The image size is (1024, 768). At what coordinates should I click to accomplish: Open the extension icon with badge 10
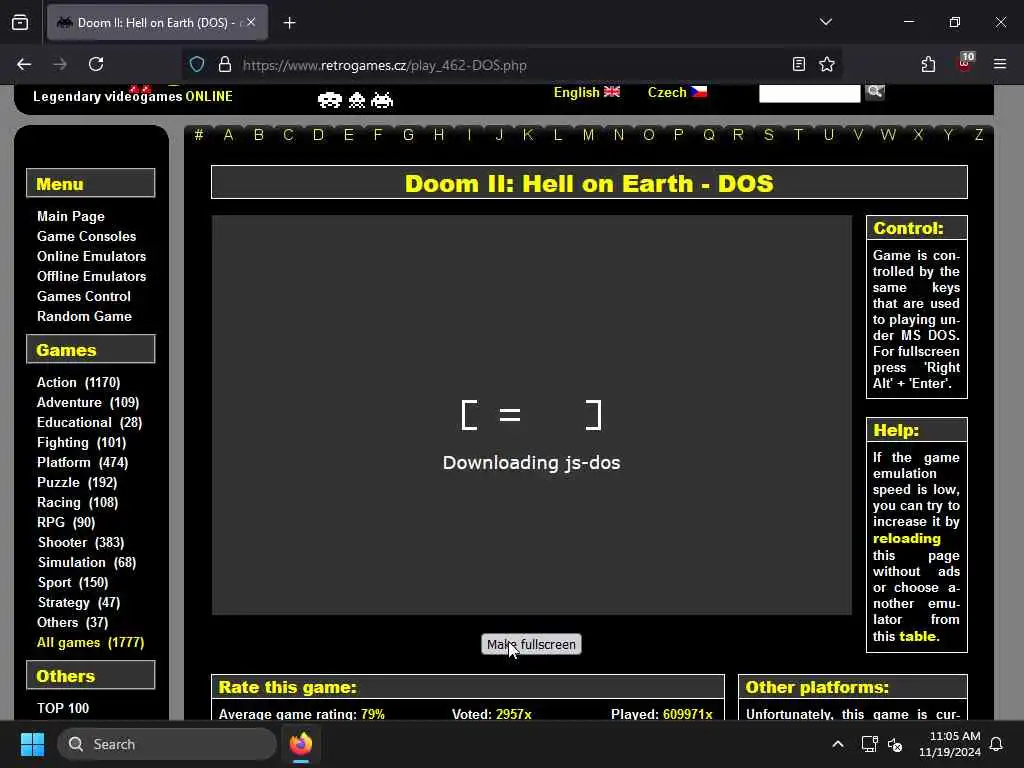click(x=964, y=63)
